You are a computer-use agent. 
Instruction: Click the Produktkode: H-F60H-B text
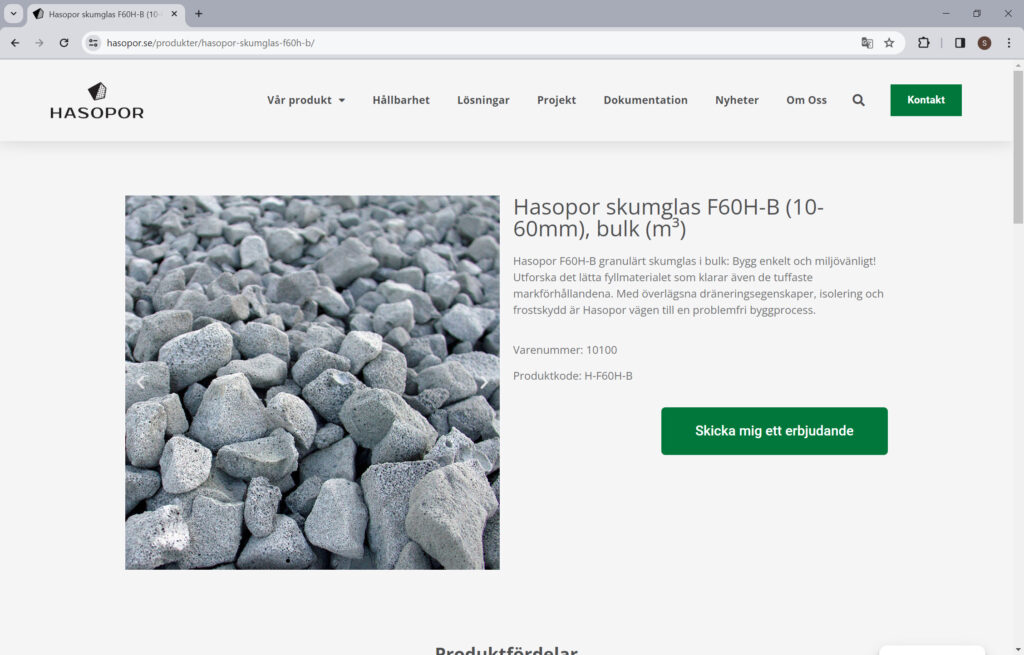pos(573,376)
